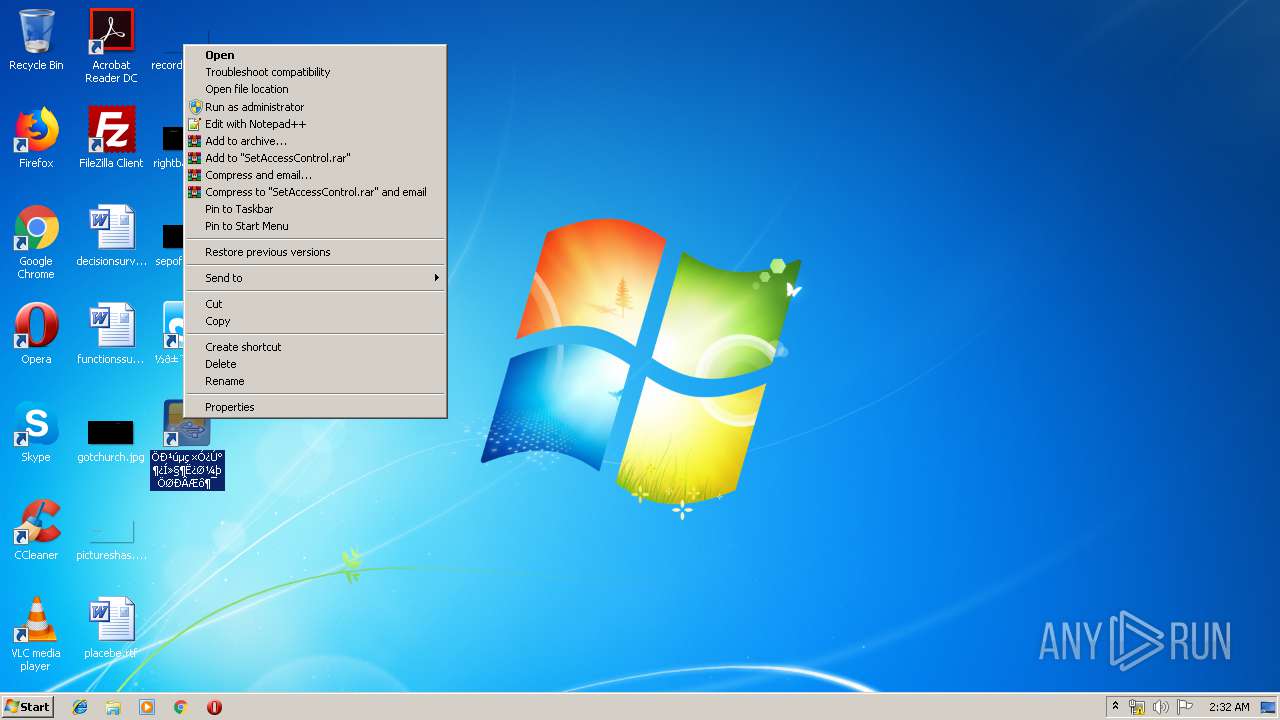Select the placebe.rtf file icon
Image resolution: width=1280 pixels, height=720 pixels.
click(111, 628)
